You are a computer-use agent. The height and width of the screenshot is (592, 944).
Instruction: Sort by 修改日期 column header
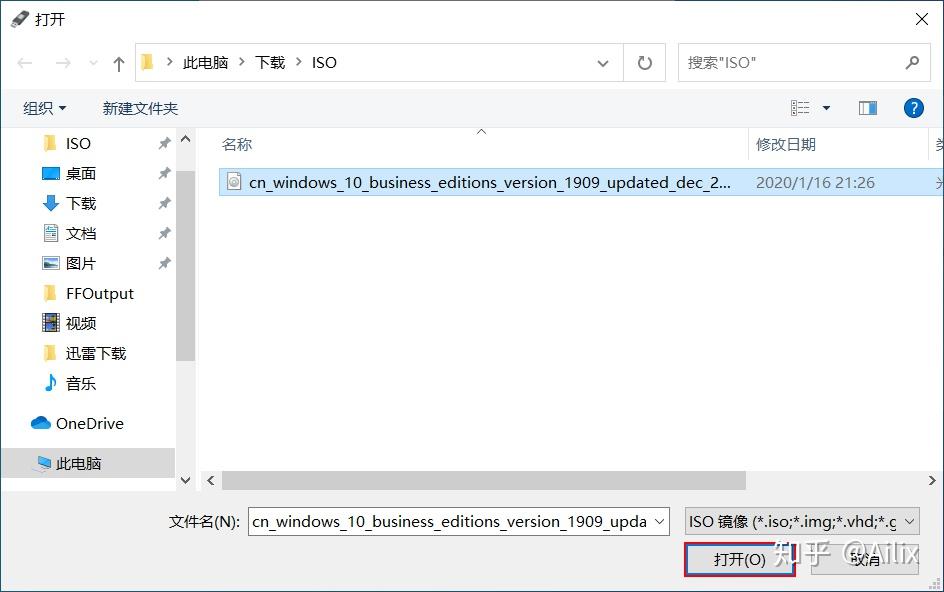(786, 145)
